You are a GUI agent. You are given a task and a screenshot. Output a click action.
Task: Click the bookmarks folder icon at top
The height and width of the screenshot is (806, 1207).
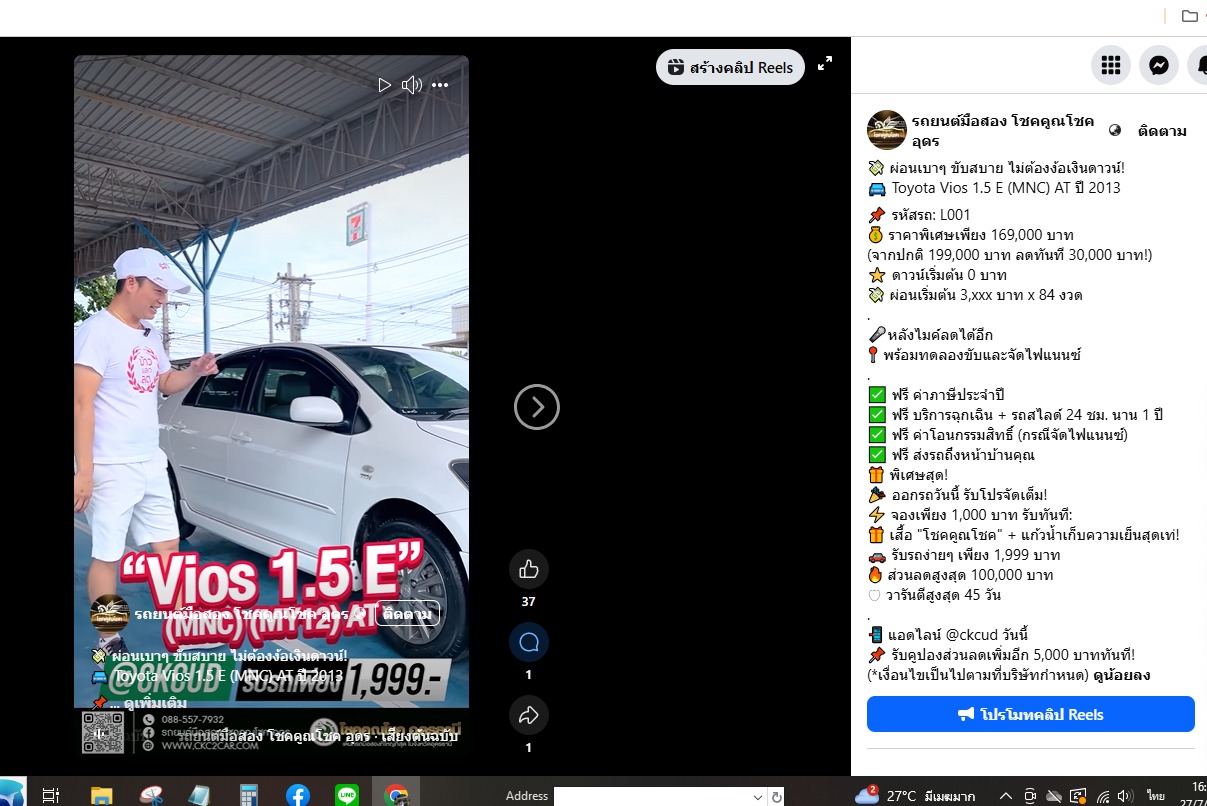pyautogui.click(x=1189, y=16)
